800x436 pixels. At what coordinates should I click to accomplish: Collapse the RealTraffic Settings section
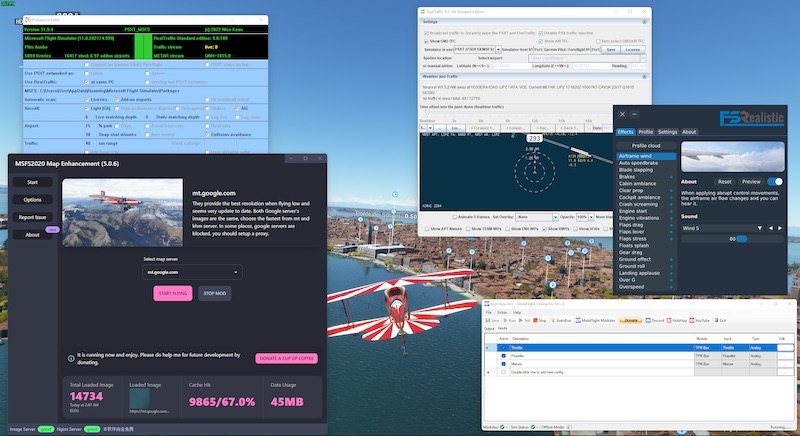pyautogui.click(x=644, y=22)
